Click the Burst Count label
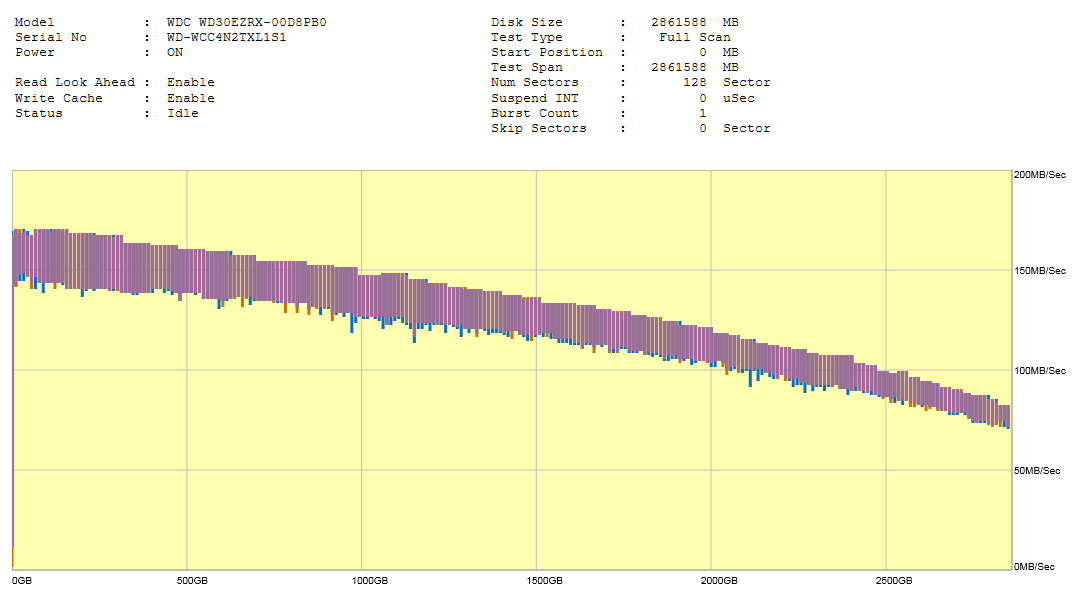This screenshot has height=600, width=1080. (535, 113)
